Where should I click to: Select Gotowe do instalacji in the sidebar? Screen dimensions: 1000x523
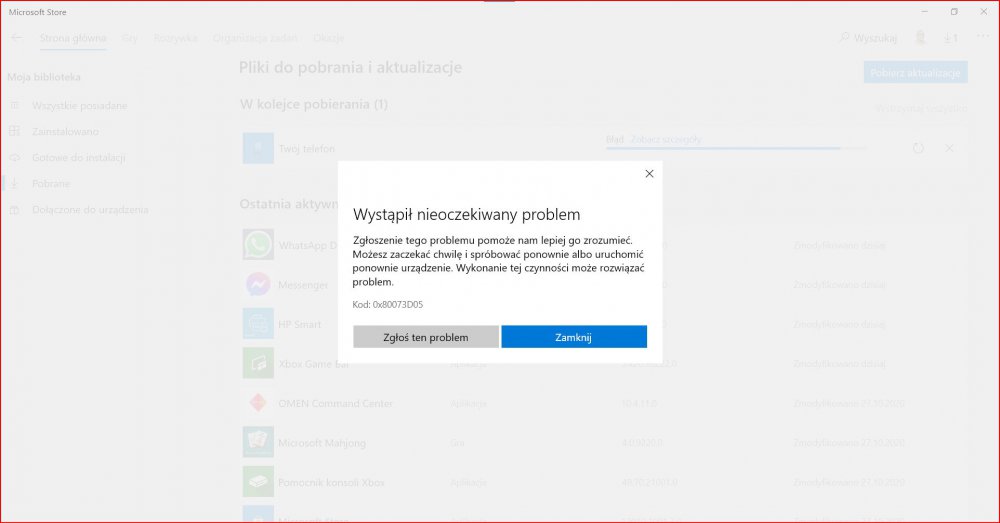coord(76,157)
